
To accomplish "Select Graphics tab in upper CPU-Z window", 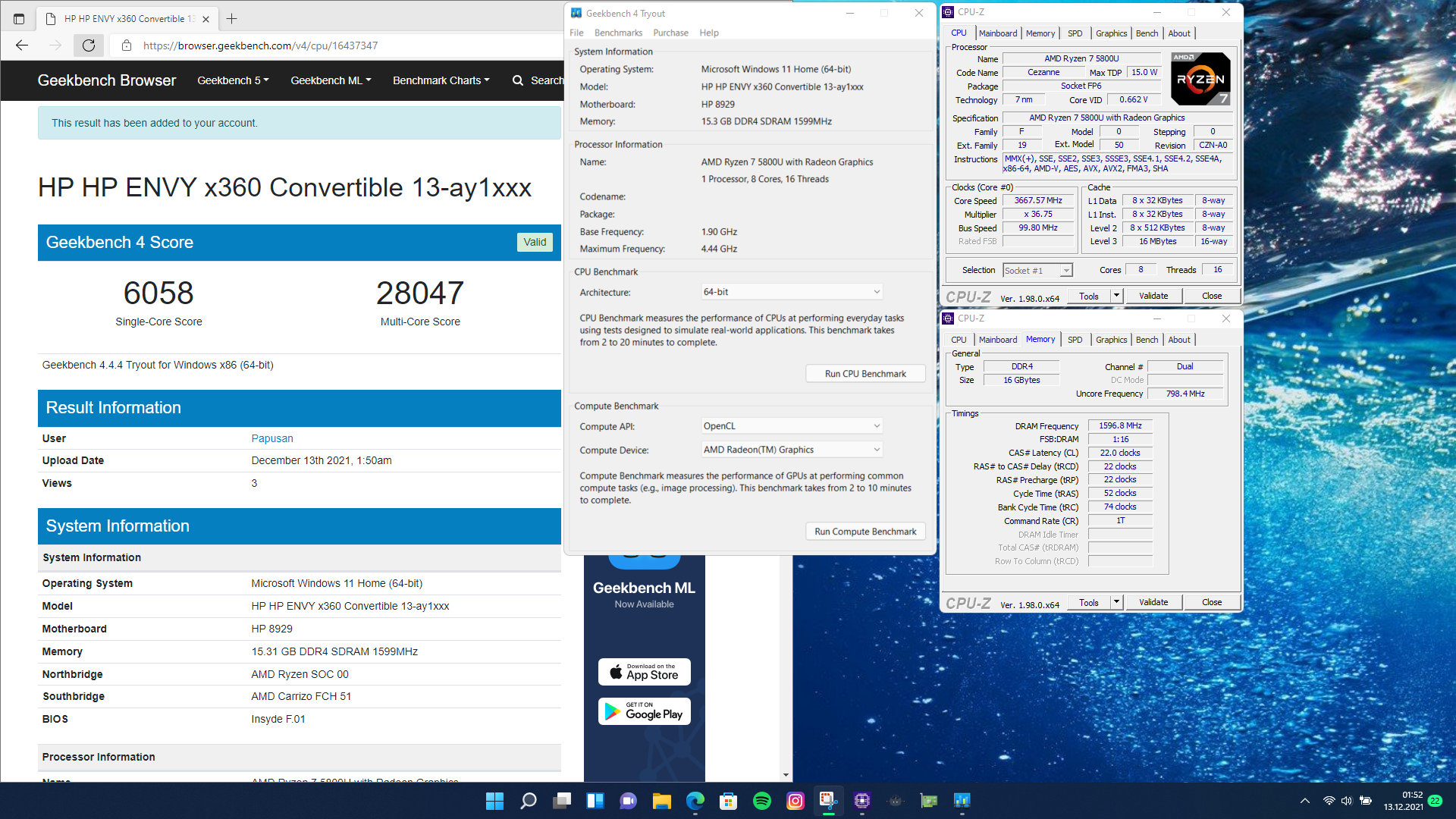I will pyautogui.click(x=1111, y=33).
